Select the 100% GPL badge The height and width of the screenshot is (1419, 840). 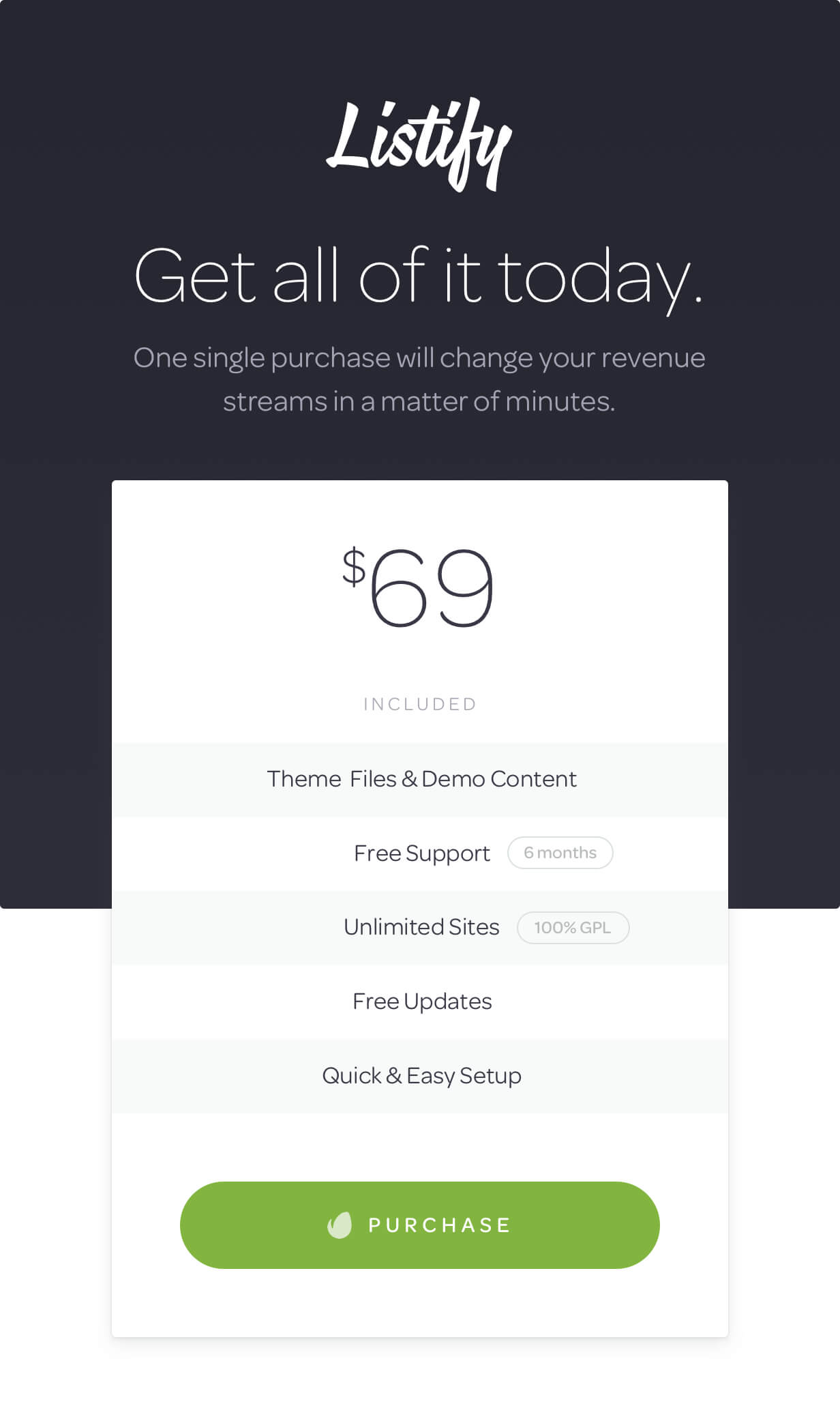pos(573,928)
